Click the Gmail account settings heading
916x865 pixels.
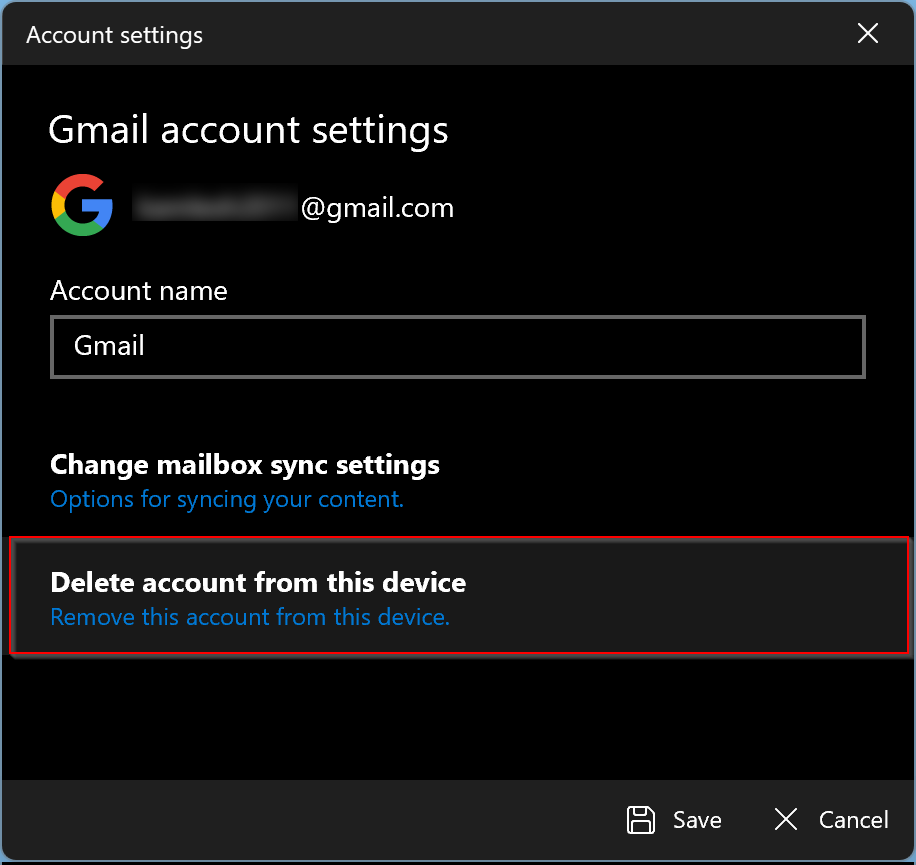[x=247, y=129]
